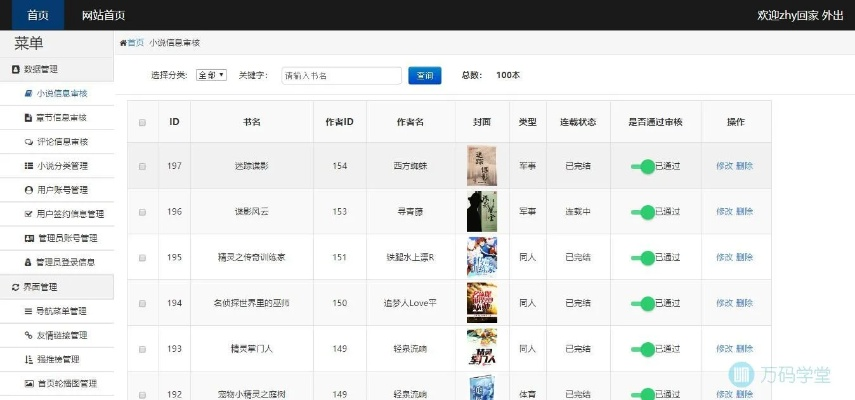Click the 是否通过审核 column header
Screen dimensions: 855x400
pos(655,122)
